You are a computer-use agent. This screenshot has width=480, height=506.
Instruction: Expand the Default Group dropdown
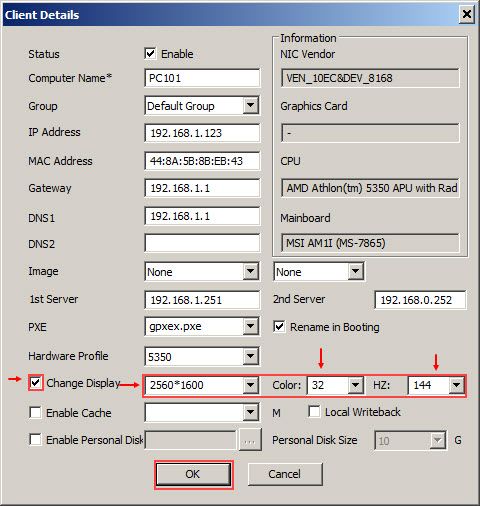250,106
